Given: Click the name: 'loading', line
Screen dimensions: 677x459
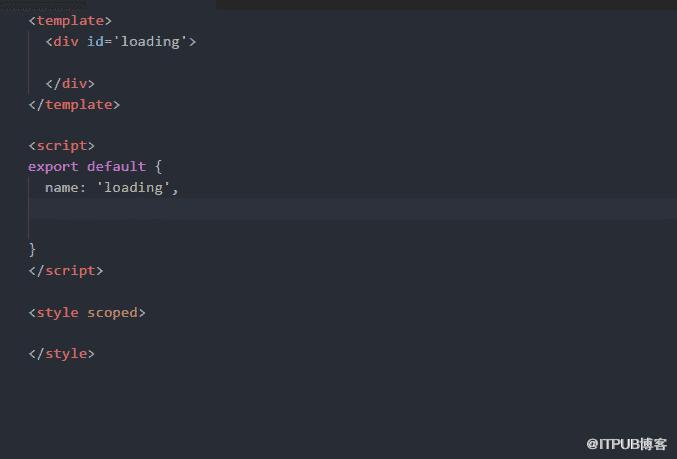Looking at the screenshot, I should click(112, 188).
